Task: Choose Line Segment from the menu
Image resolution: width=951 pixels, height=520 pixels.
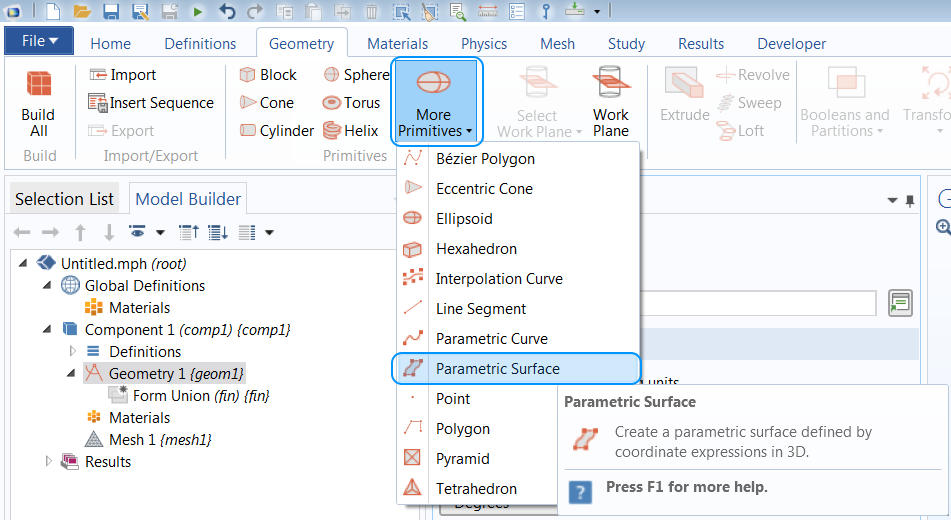Action: (x=518, y=309)
